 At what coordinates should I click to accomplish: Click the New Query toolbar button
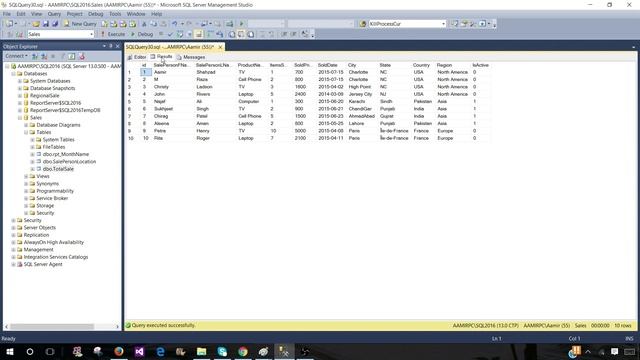pyautogui.click(x=80, y=24)
